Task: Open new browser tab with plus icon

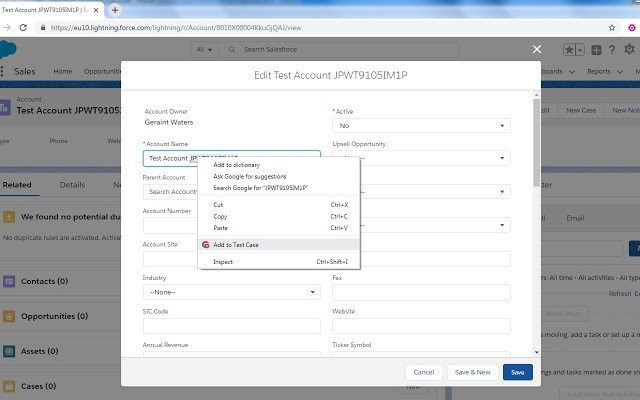Action: coord(115,10)
